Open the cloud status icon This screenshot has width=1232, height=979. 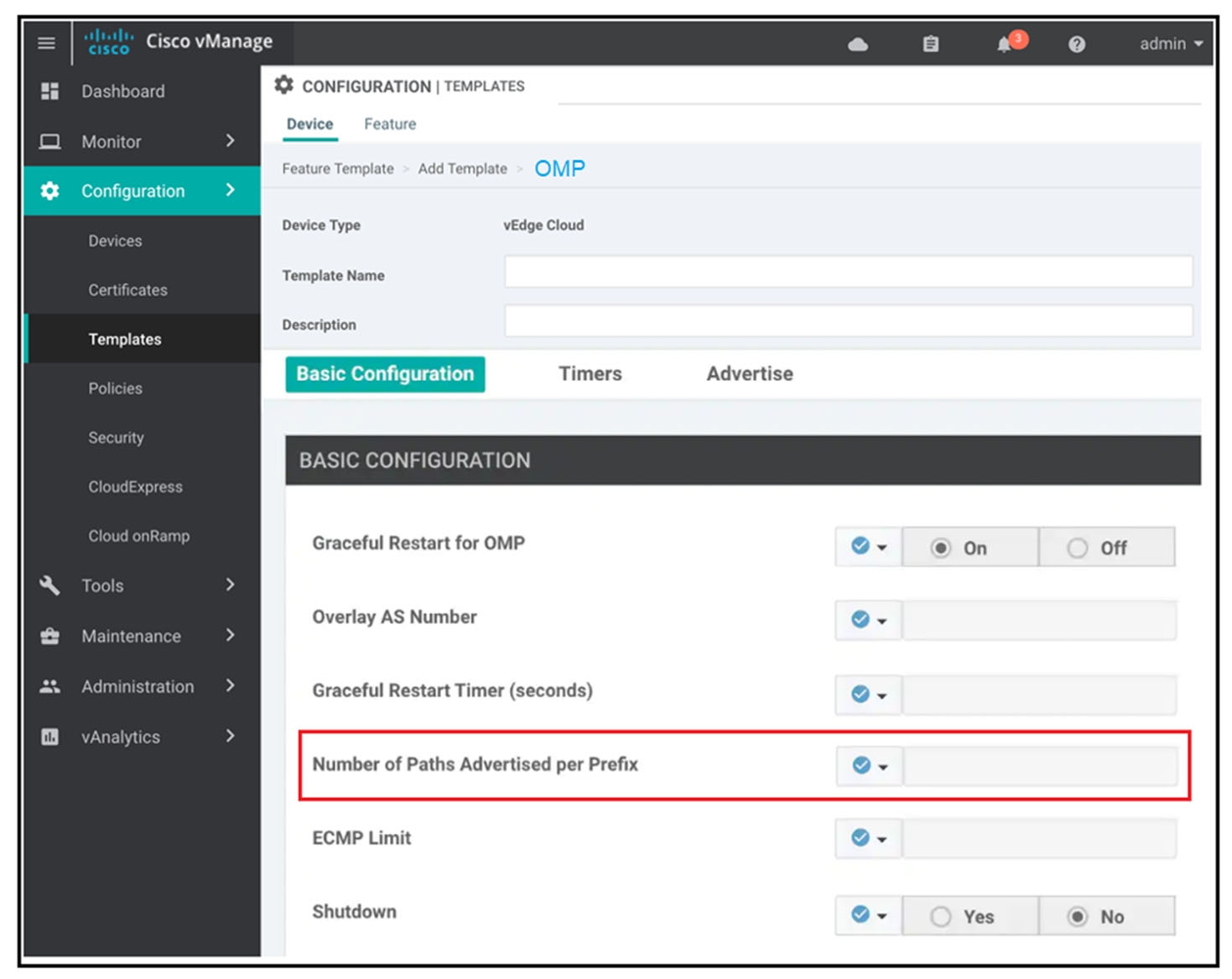click(x=858, y=44)
